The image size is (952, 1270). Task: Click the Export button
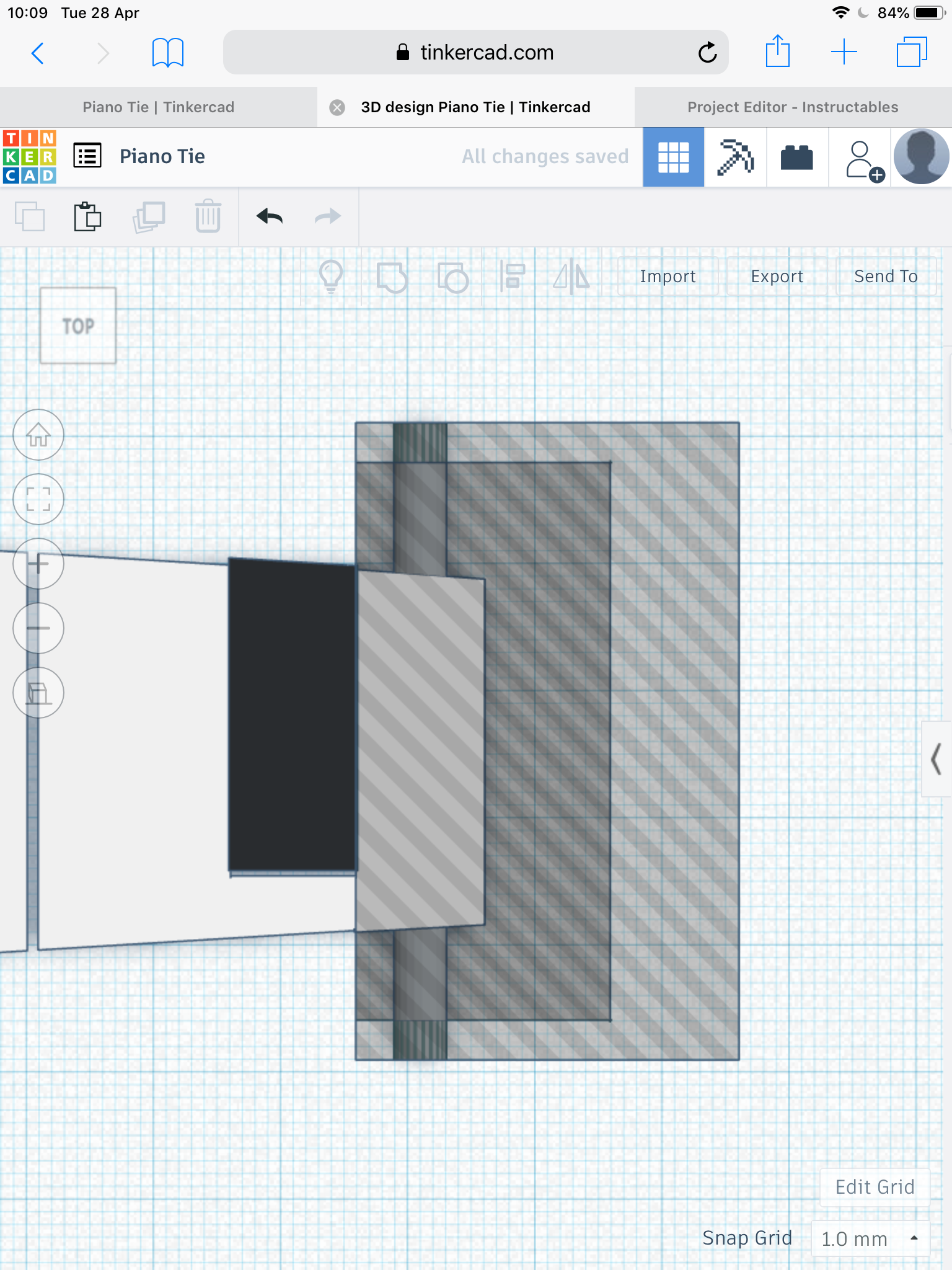coord(777,277)
